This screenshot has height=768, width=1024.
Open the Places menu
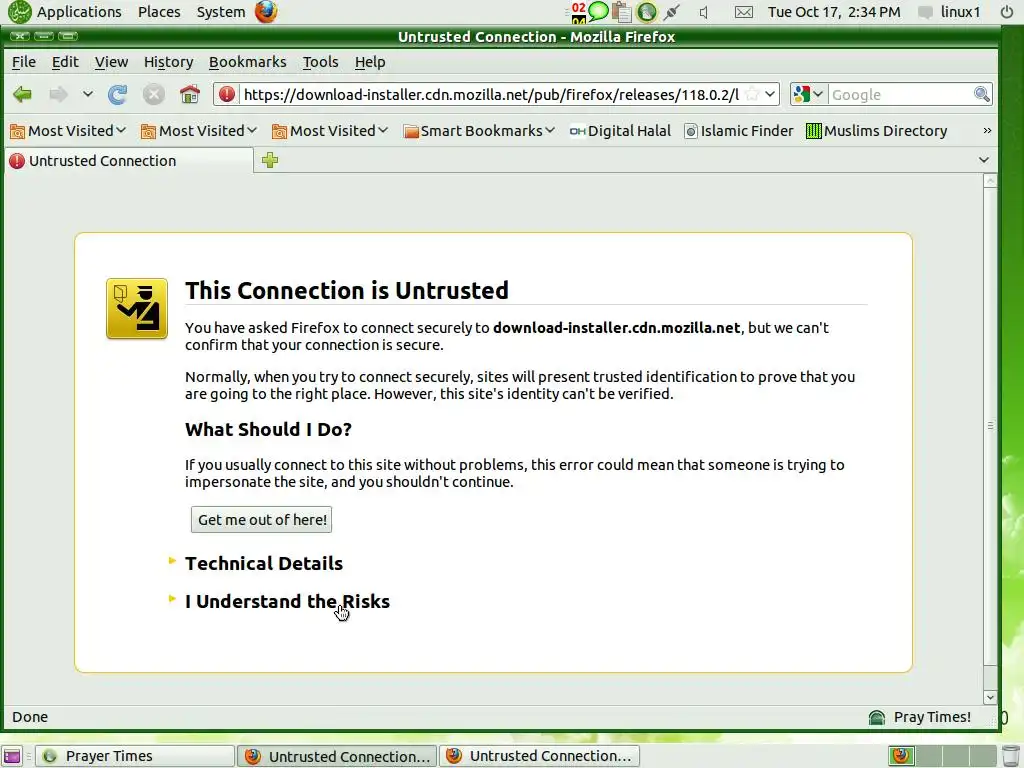[x=159, y=12]
